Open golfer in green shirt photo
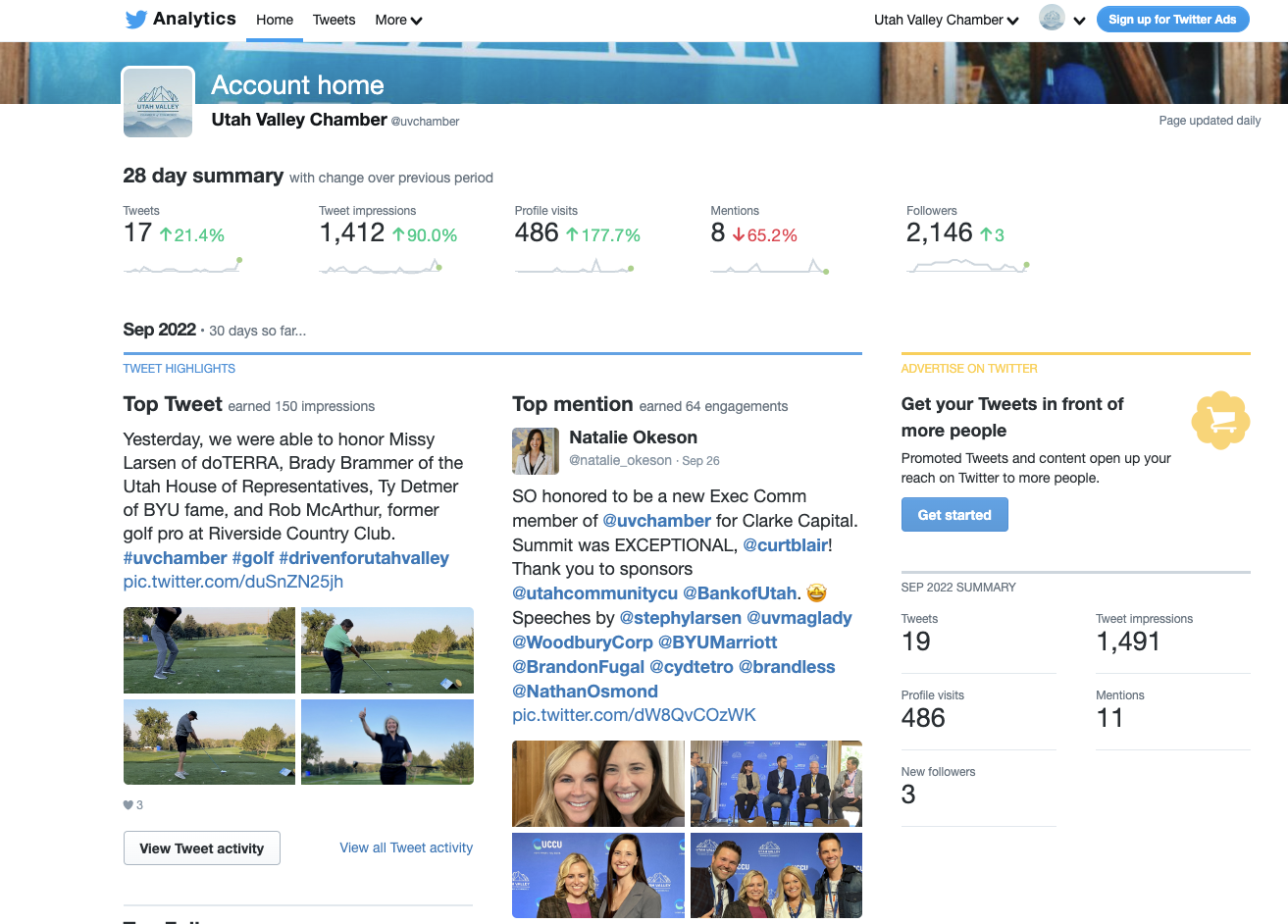Viewport: 1288px width, 924px height. [x=387, y=650]
